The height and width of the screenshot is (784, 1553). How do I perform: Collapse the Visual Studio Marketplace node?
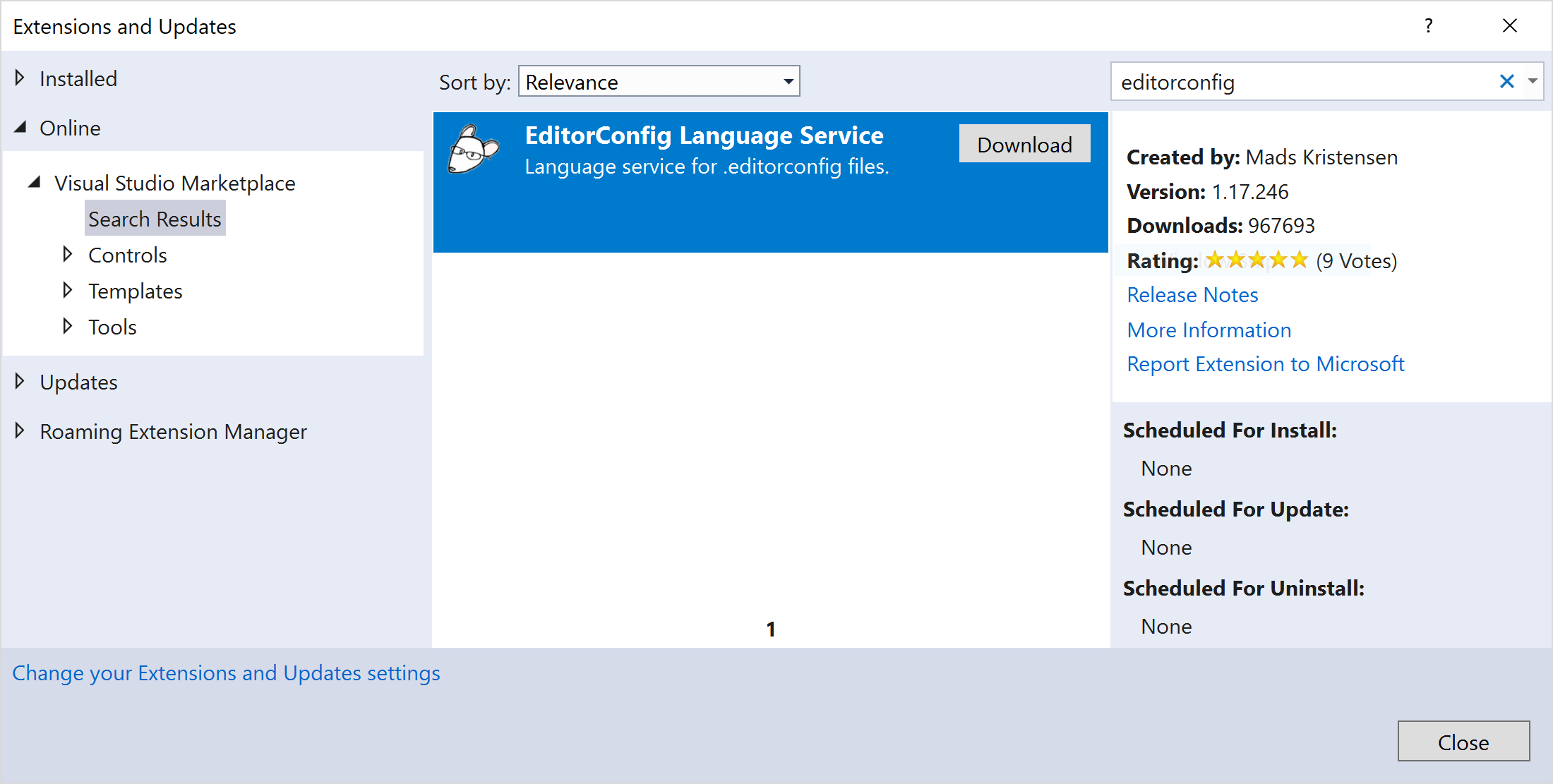click(35, 182)
